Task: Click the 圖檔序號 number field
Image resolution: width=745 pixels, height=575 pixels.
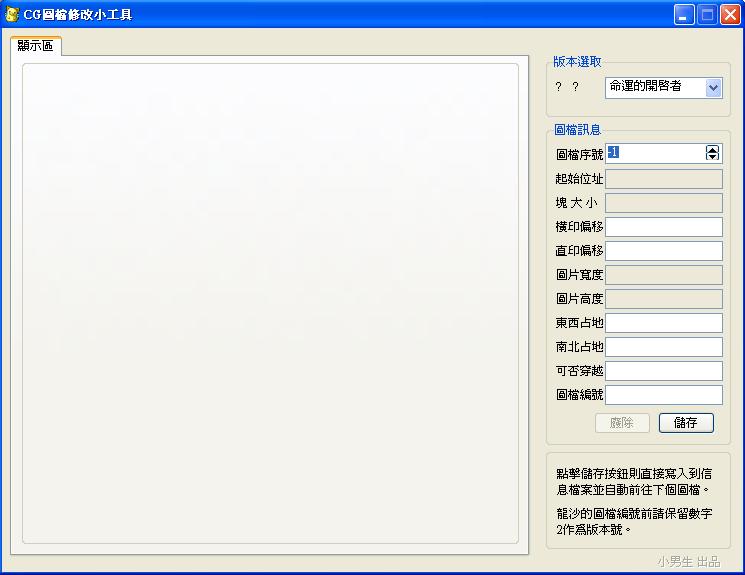Action: pos(655,153)
